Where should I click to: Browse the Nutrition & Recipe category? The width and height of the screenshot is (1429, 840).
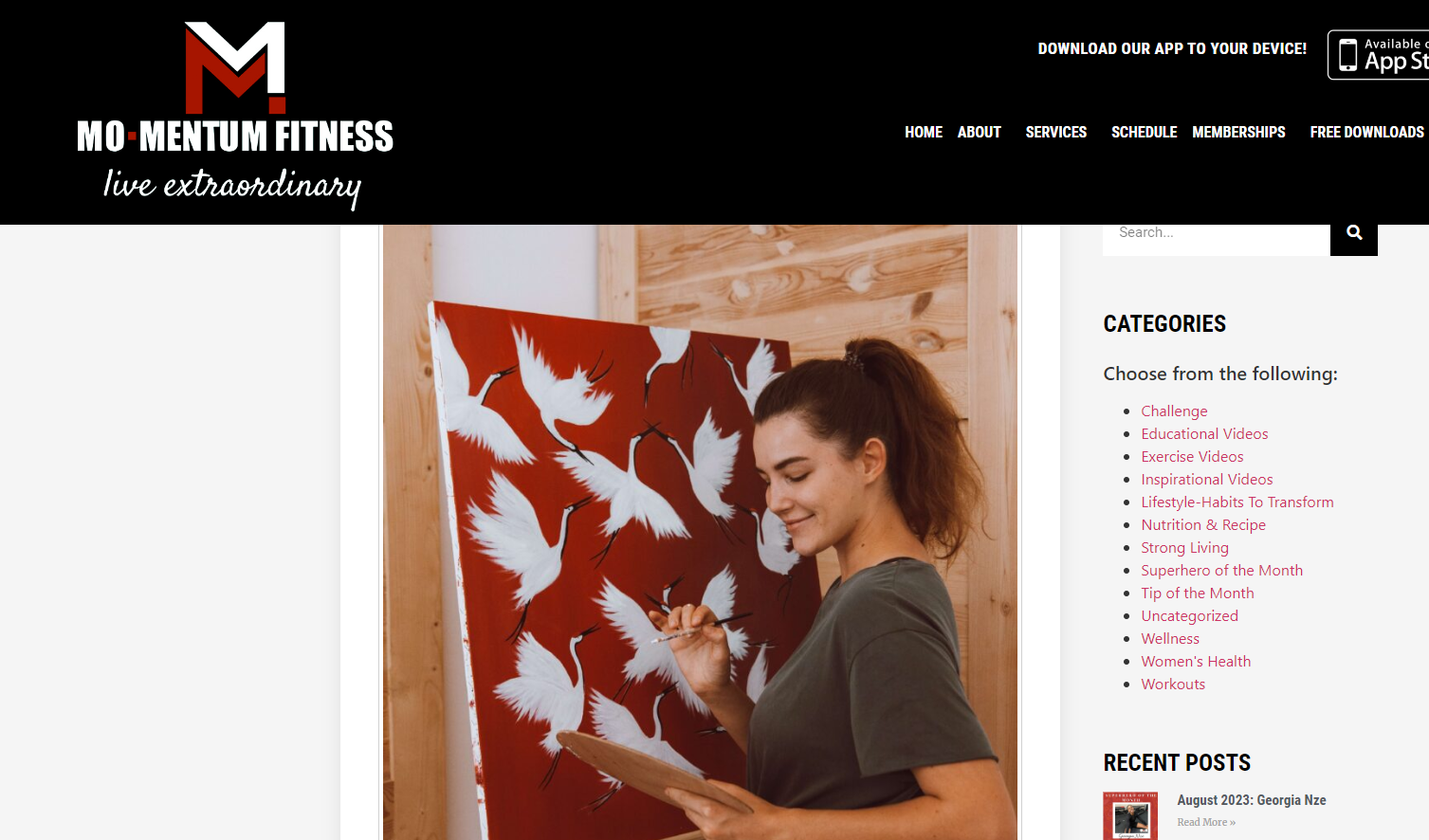pos(1203,524)
